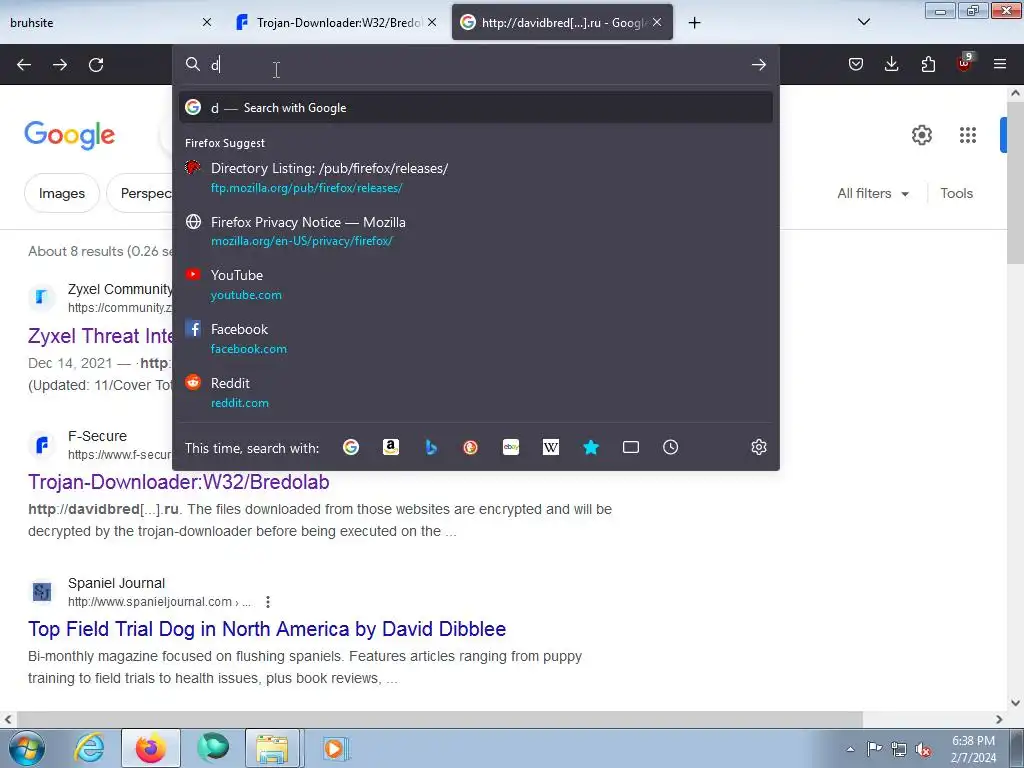Click in the address bar input

click(475, 65)
